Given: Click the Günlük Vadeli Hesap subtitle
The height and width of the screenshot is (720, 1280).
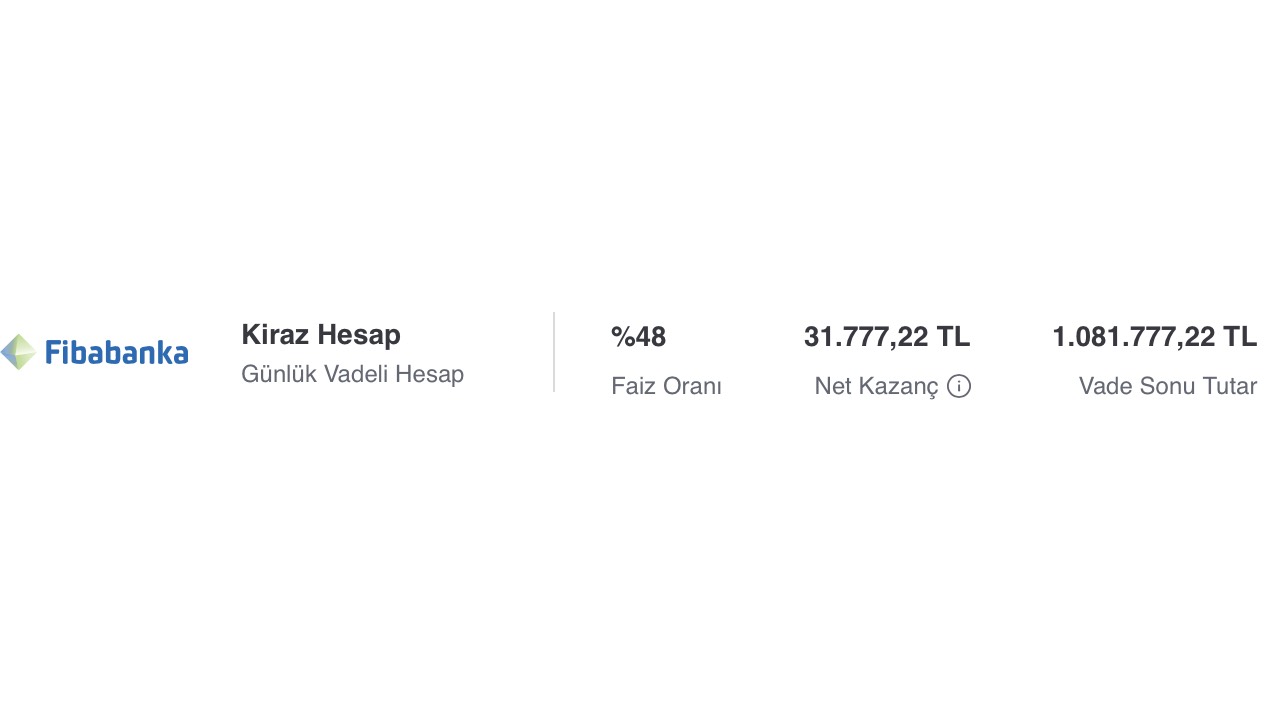Looking at the screenshot, I should tap(353, 374).
